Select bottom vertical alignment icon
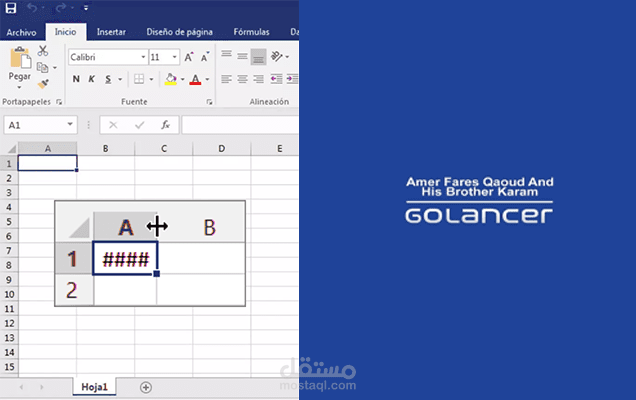 [258, 57]
